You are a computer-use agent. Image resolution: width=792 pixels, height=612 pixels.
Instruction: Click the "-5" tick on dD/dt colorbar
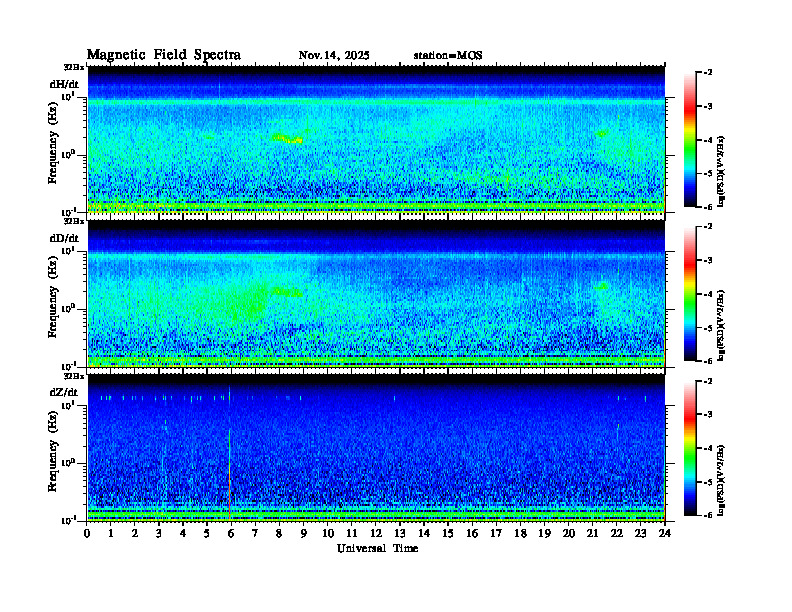[708, 328]
